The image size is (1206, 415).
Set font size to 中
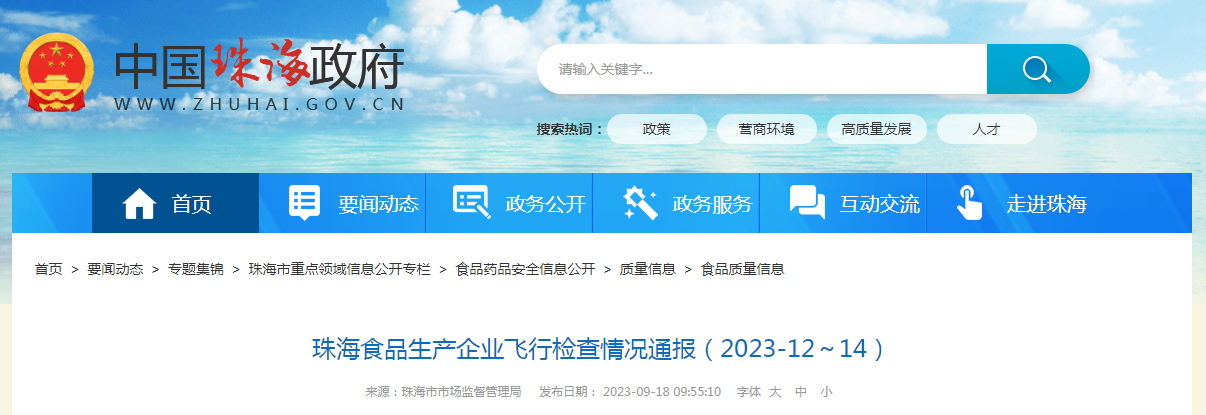pyautogui.click(x=801, y=392)
